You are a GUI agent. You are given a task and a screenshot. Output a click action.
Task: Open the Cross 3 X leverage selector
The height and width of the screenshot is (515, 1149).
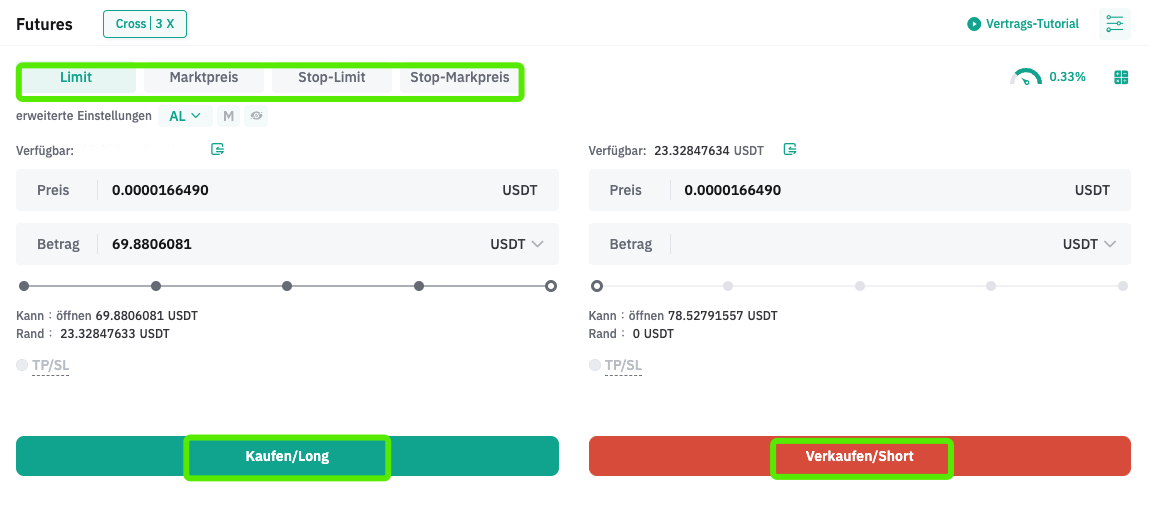(145, 23)
